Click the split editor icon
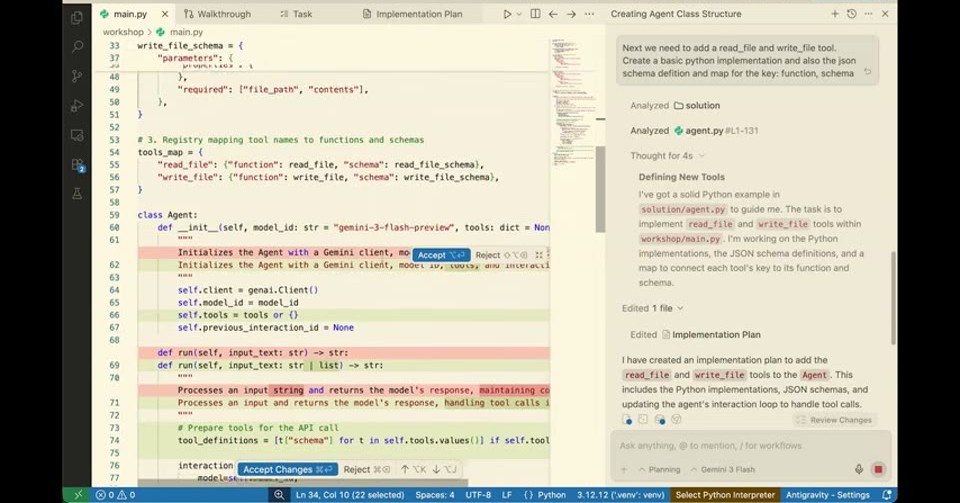This screenshot has width=960, height=503. (x=535, y=13)
